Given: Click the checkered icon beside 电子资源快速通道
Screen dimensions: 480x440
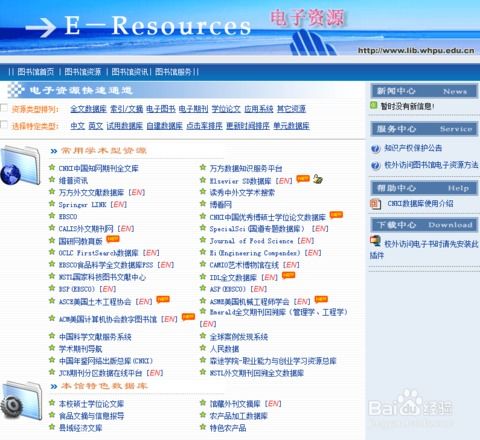Looking at the screenshot, I should point(16,90).
